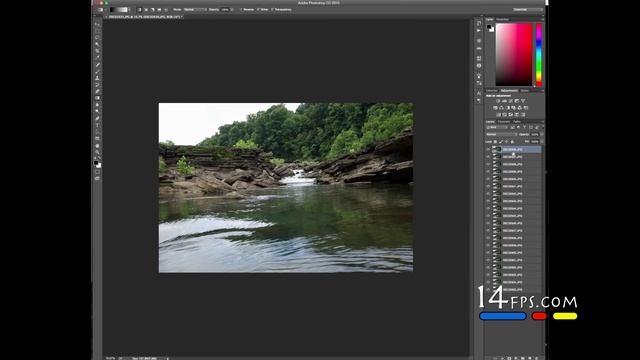Open the Essentials workspace switcher
The width and height of the screenshot is (640, 360).
(528, 9)
